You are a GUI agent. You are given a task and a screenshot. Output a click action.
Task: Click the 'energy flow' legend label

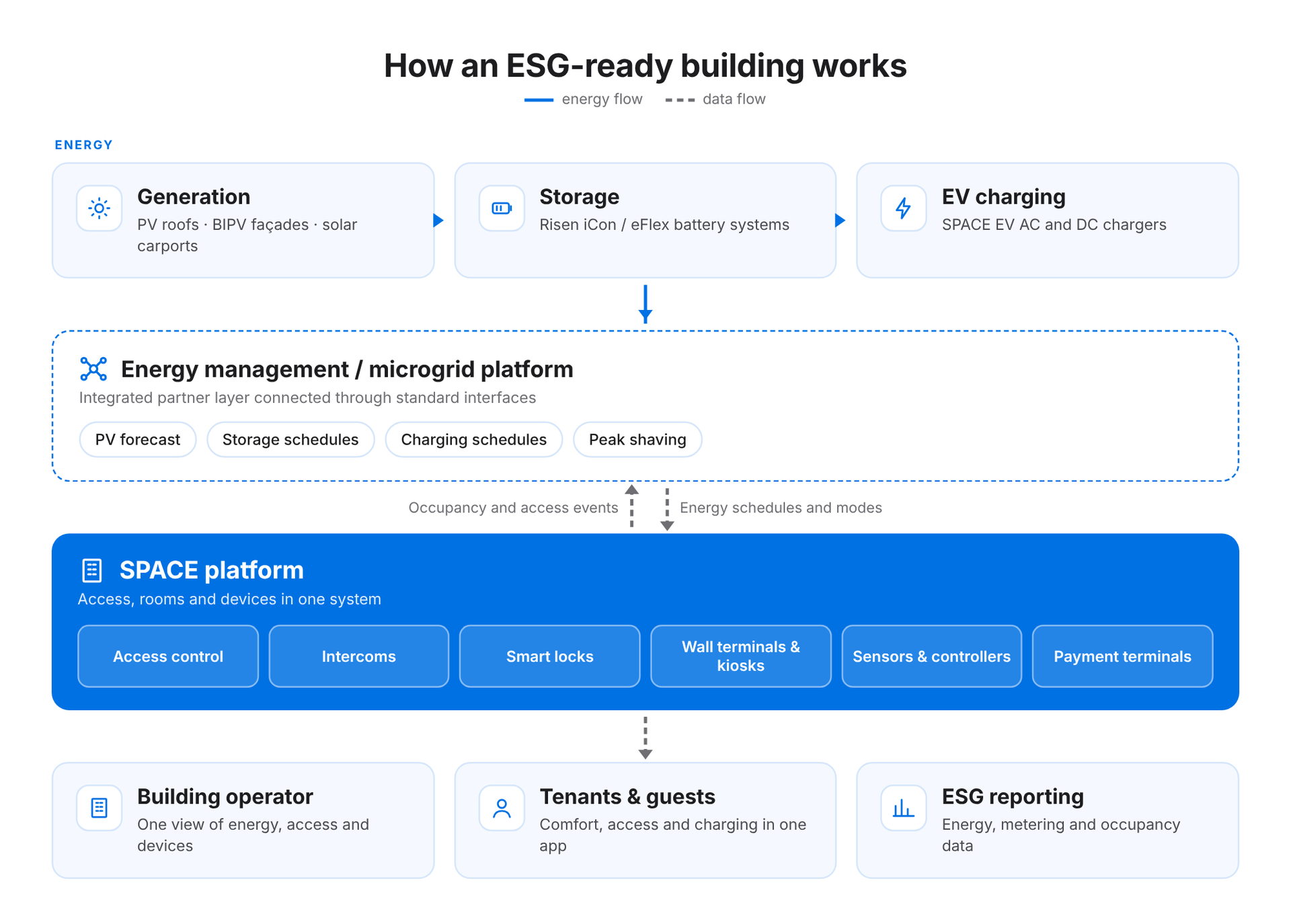click(x=602, y=100)
